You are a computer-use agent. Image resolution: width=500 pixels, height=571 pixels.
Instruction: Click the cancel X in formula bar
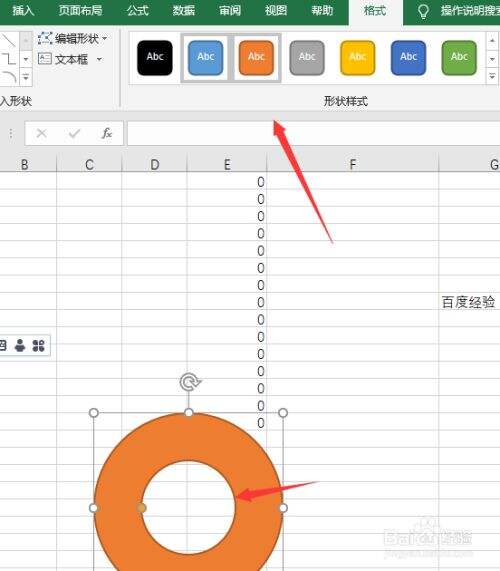point(42,133)
